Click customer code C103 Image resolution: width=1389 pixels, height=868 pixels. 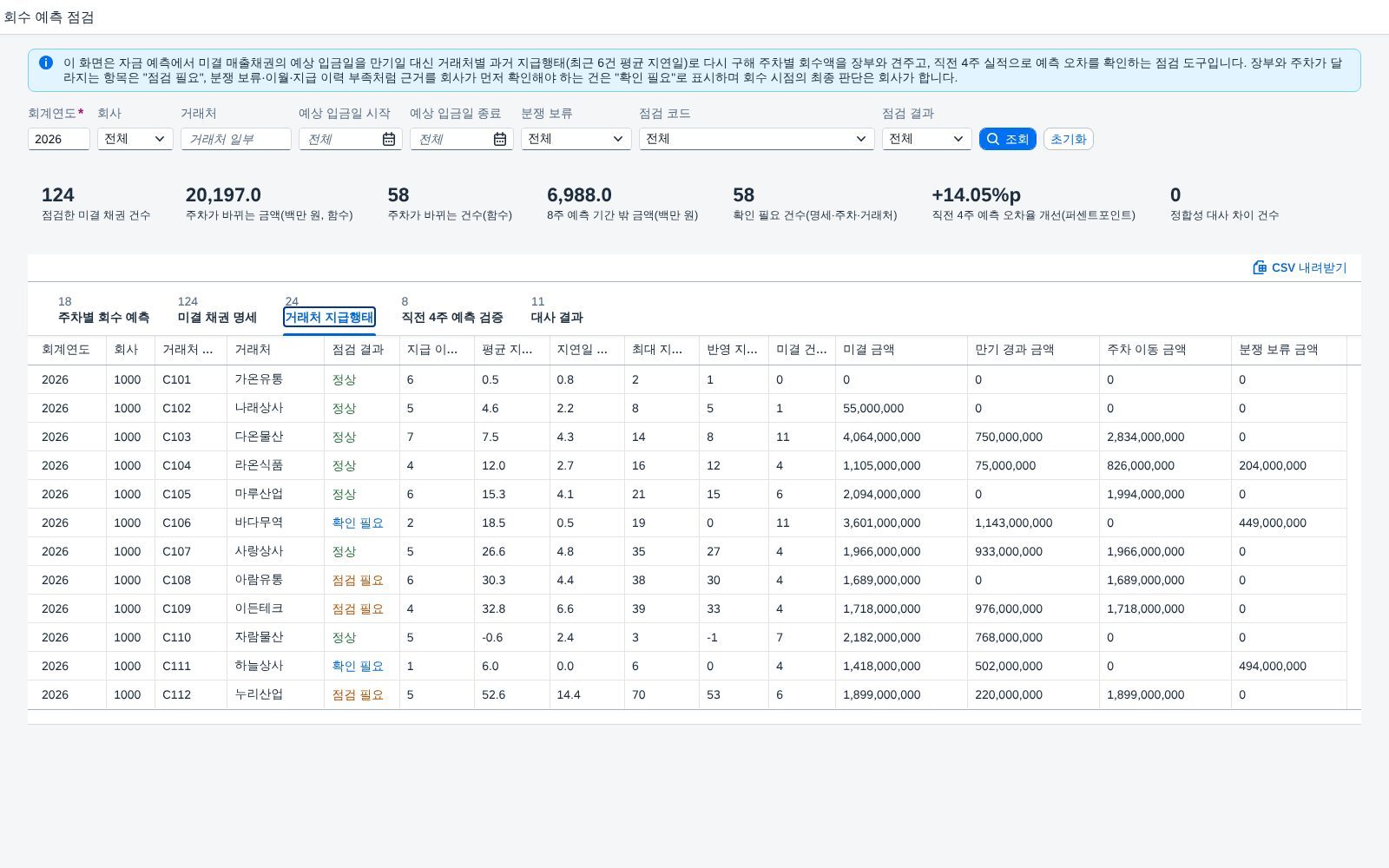click(x=176, y=437)
